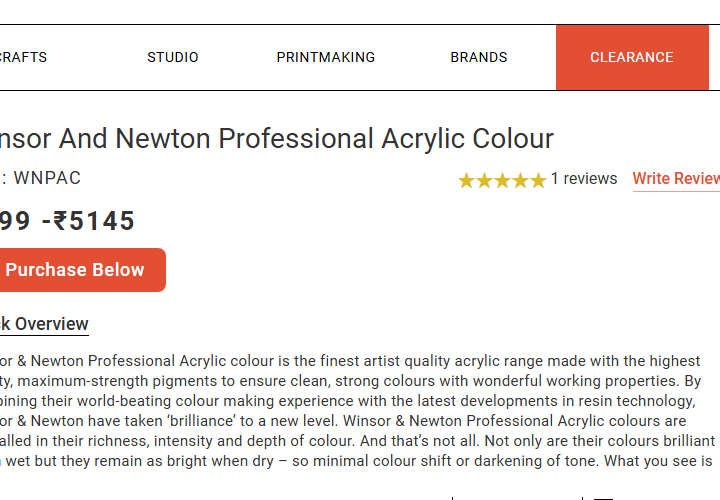Click the third rating star
The image size is (720, 500).
pyautogui.click(x=502, y=180)
